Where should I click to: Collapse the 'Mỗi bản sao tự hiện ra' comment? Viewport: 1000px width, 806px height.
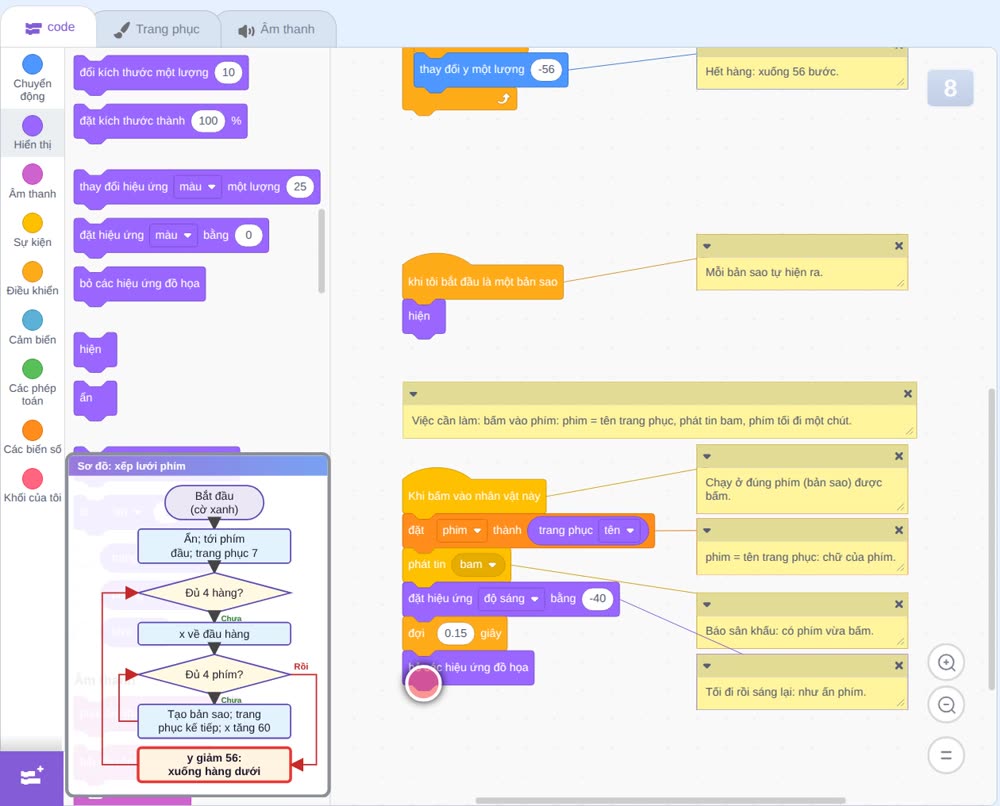707,246
